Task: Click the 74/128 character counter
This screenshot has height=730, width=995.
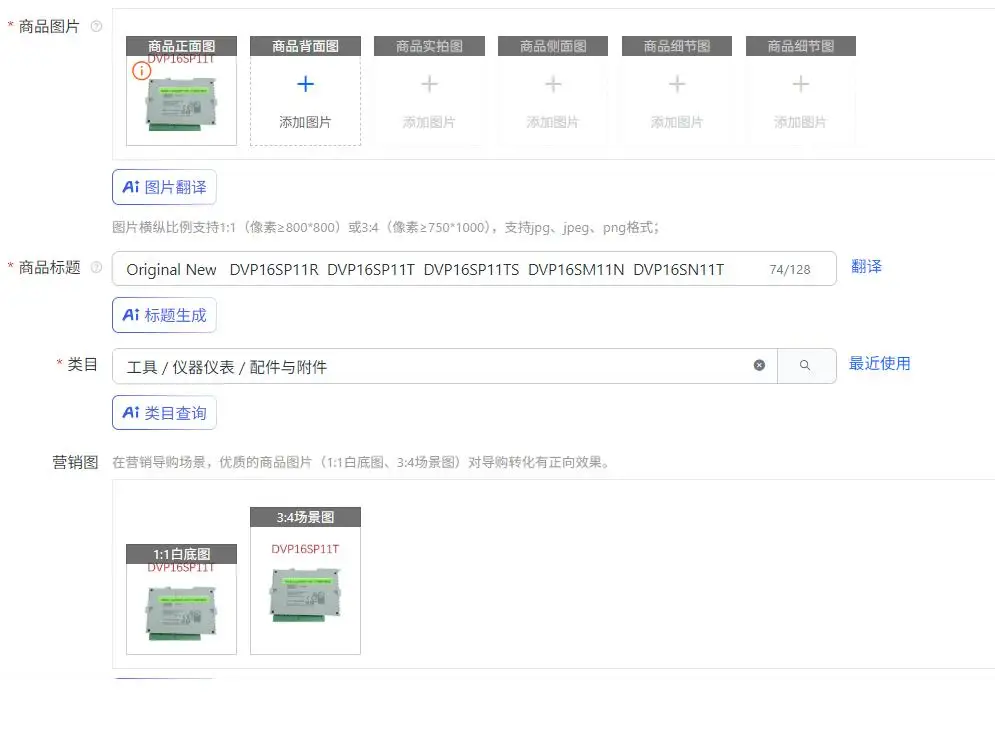Action: pos(790,269)
